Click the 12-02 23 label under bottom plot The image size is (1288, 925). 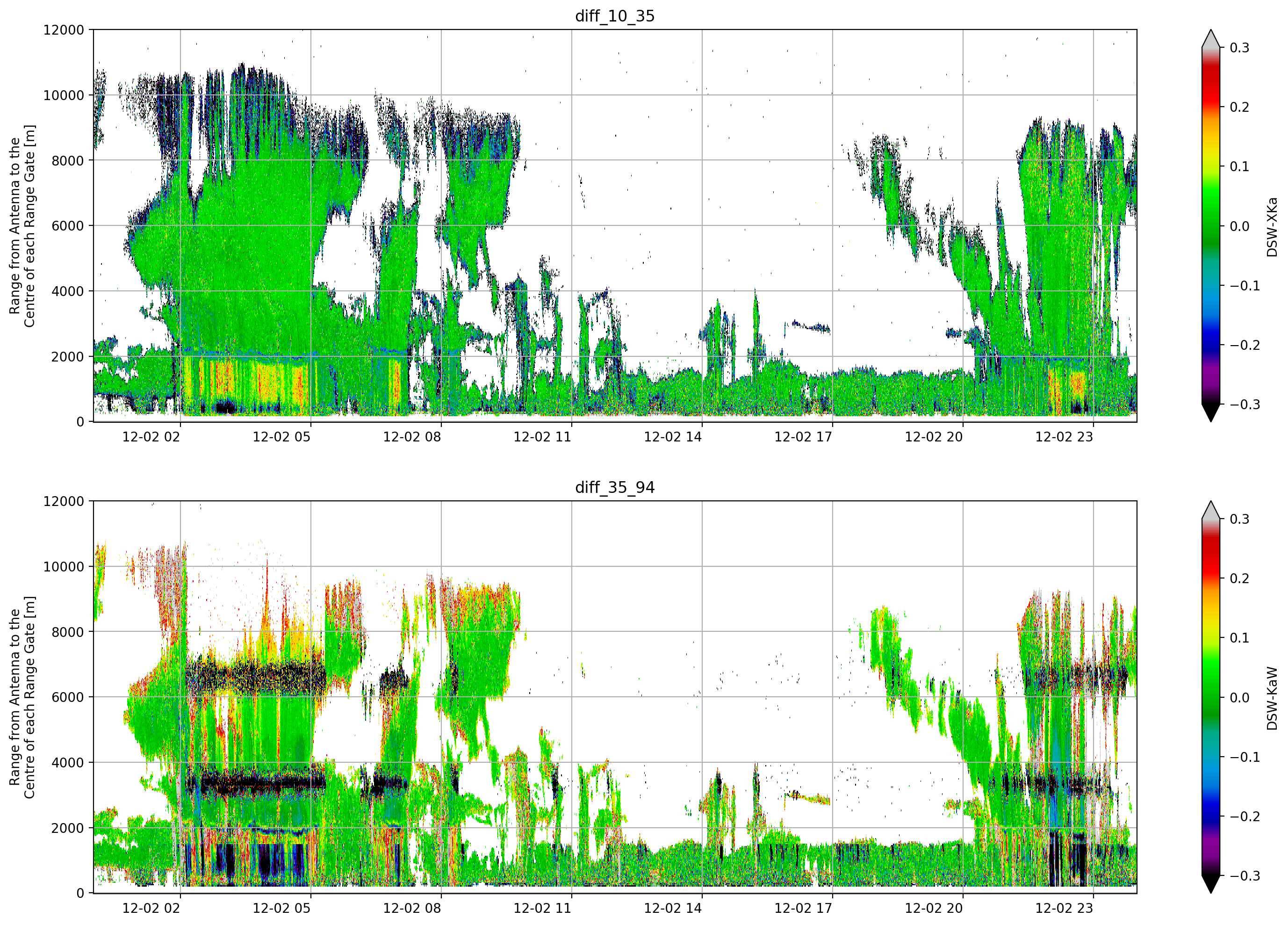tap(1064, 909)
